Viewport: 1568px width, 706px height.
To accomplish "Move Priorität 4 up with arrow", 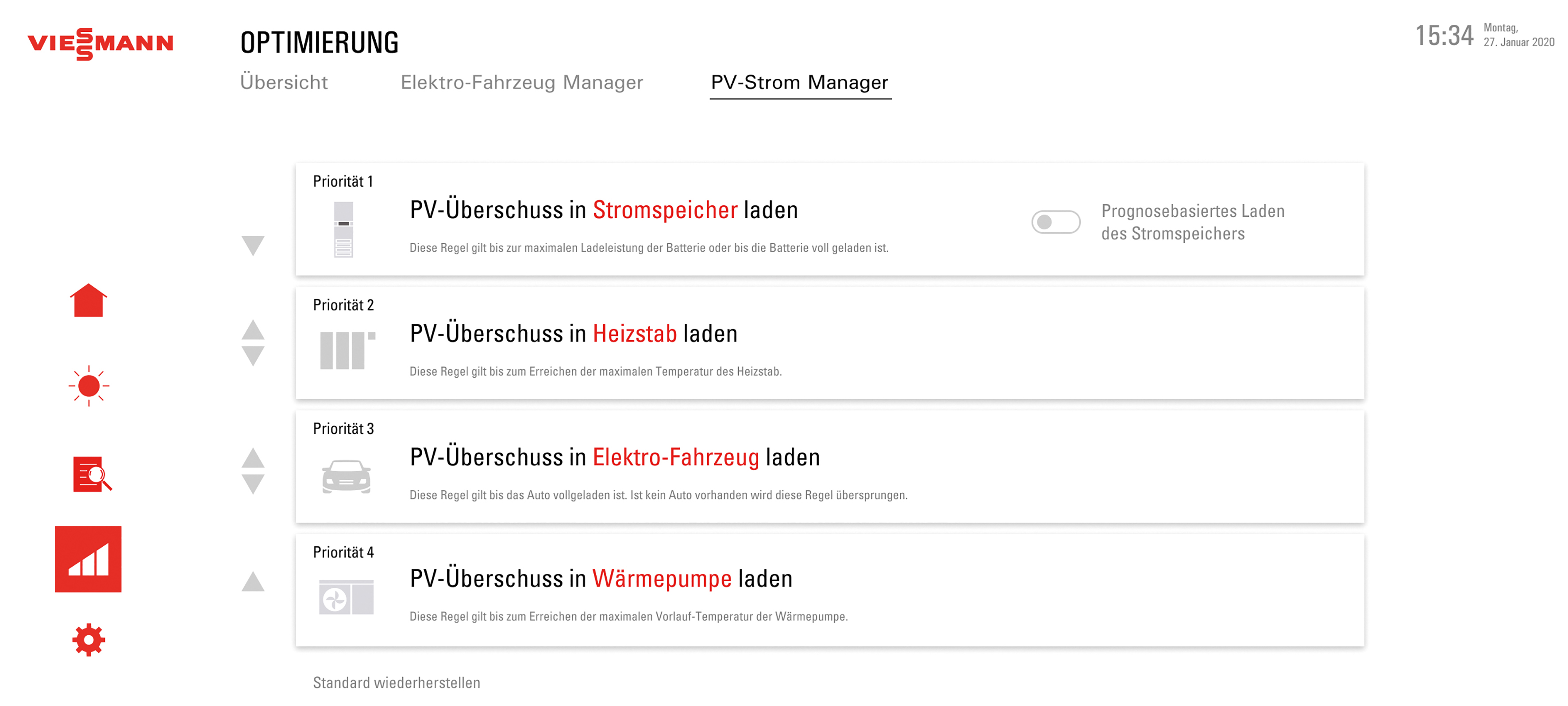I will [253, 581].
